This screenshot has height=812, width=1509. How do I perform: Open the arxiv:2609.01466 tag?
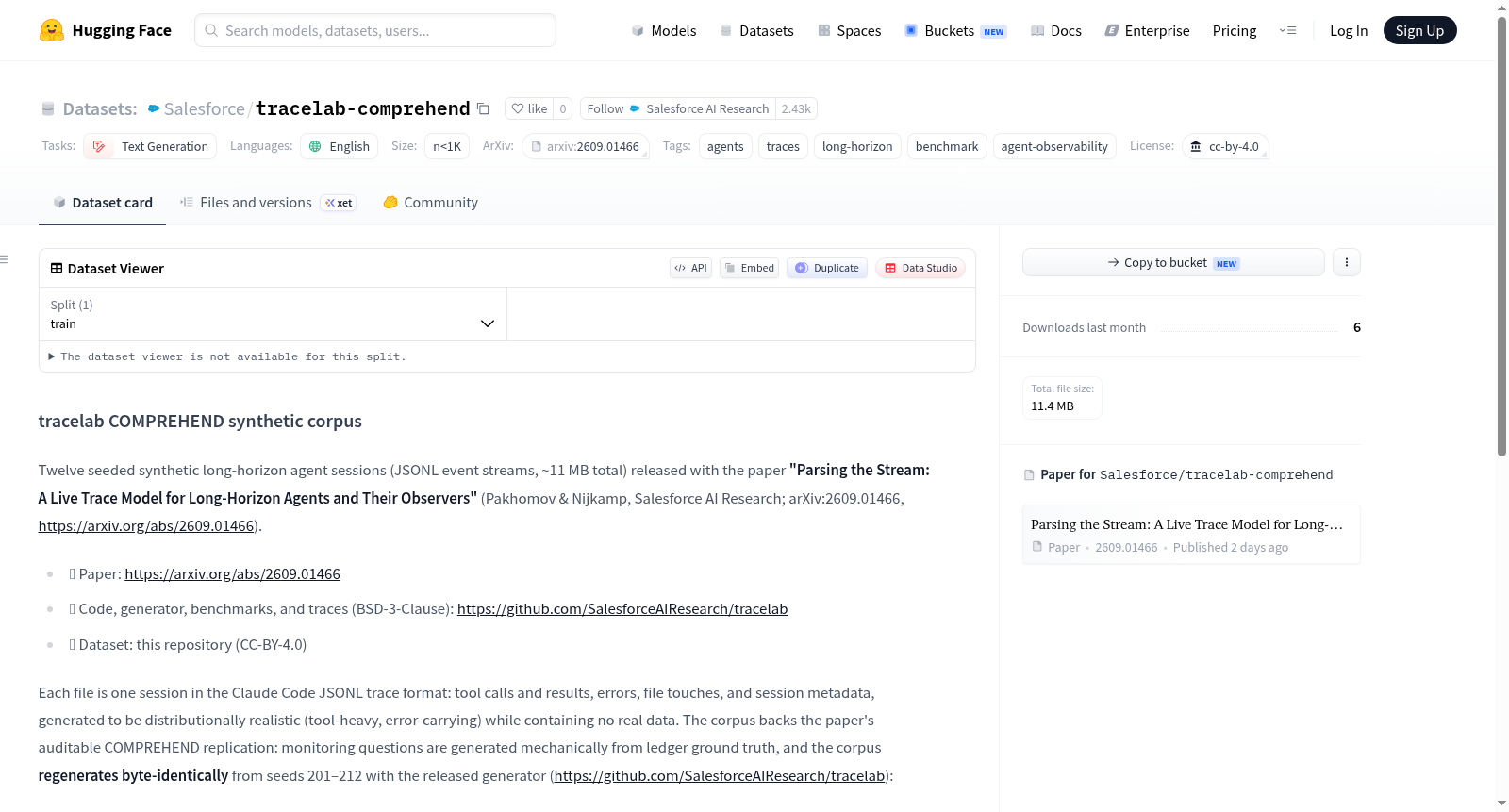pos(586,146)
